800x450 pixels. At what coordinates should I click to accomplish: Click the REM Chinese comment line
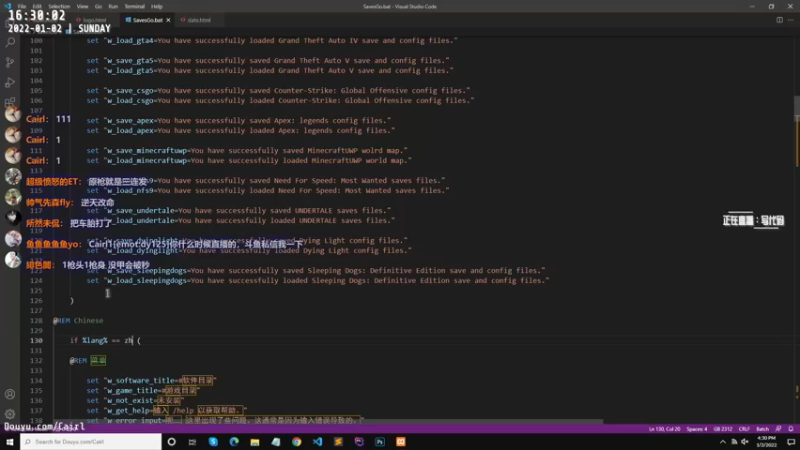78,320
